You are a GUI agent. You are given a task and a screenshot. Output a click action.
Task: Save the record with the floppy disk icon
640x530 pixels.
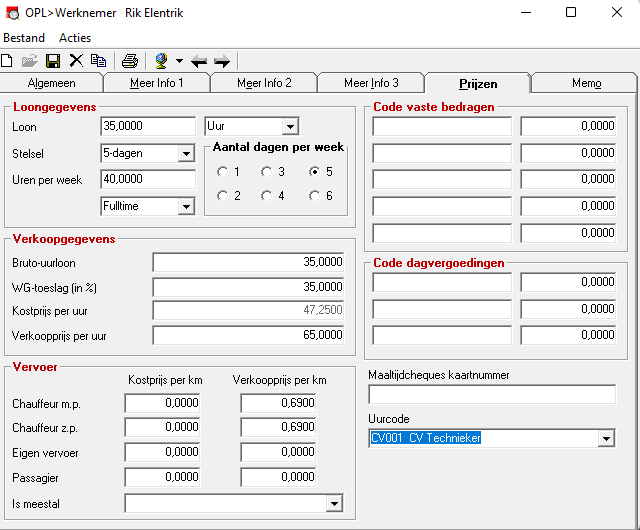53,61
